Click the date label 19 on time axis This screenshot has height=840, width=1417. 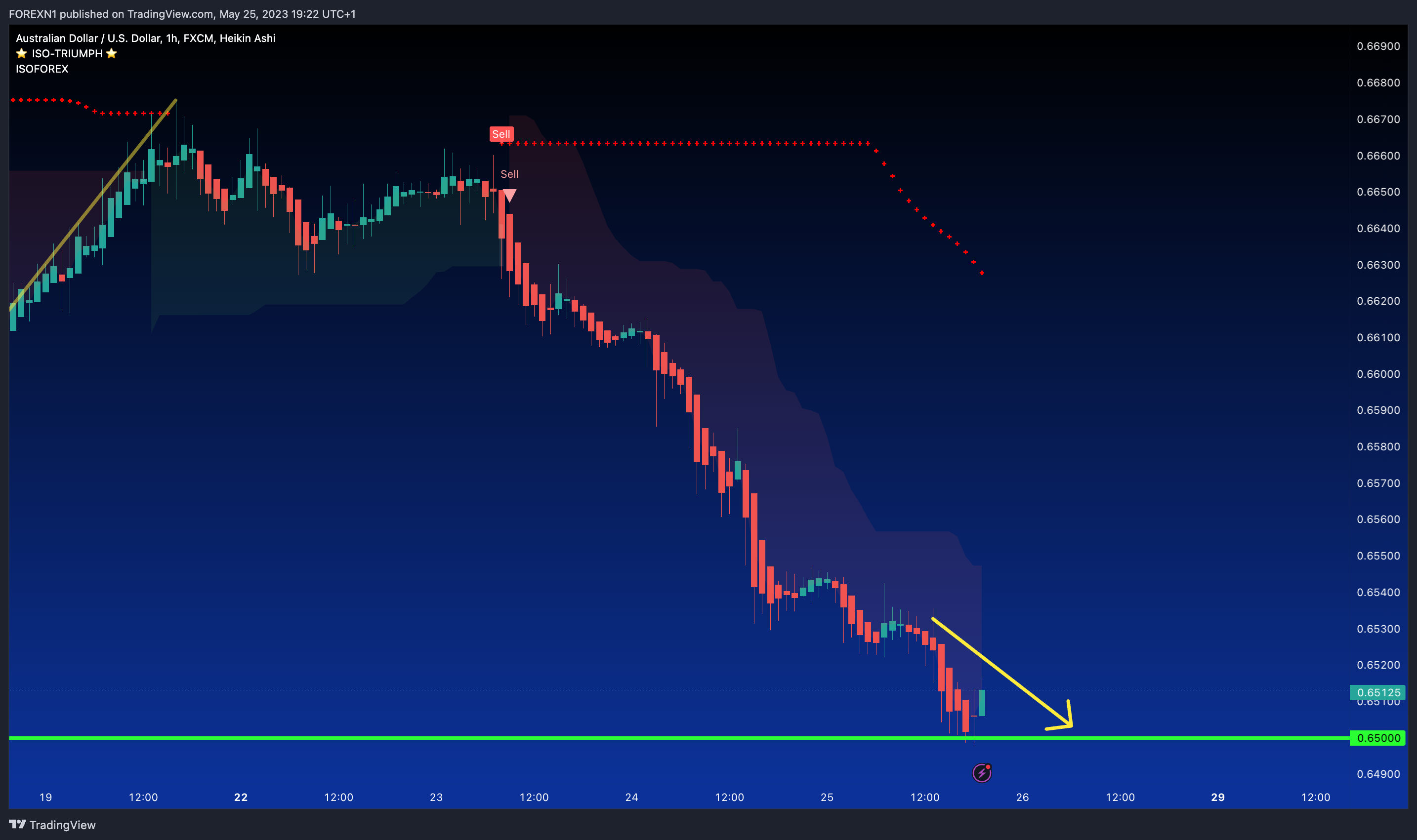click(45, 797)
